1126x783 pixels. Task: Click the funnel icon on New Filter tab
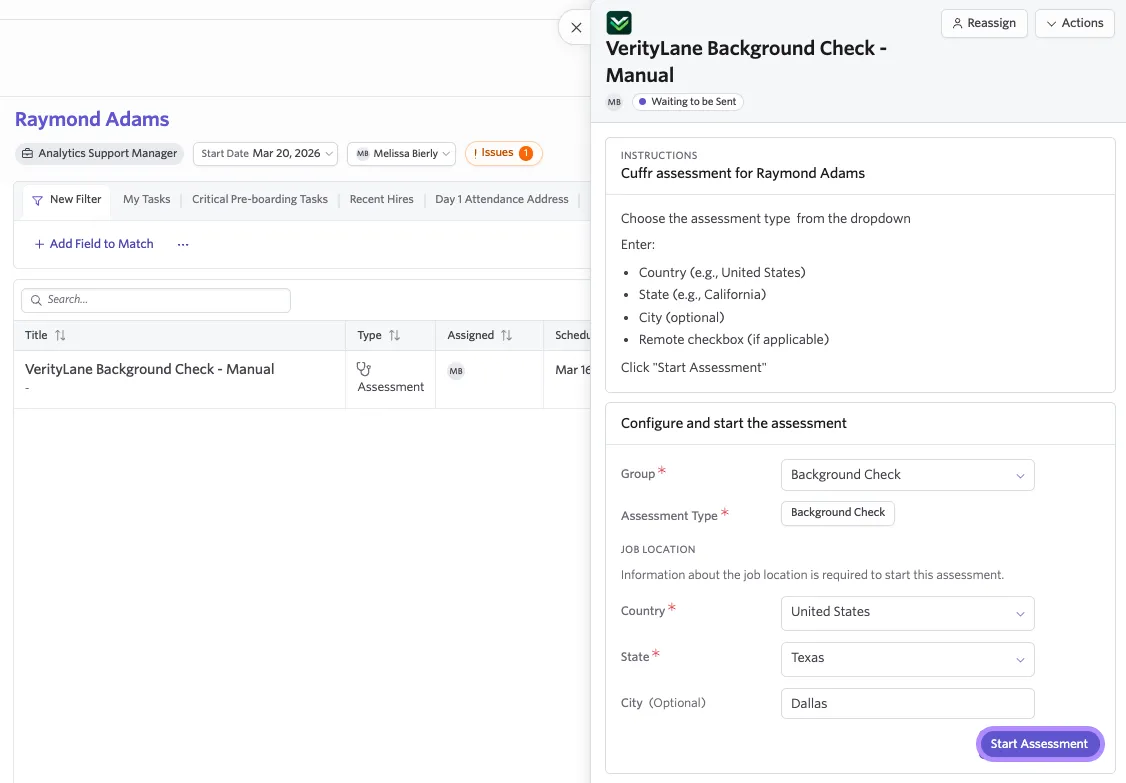coord(37,200)
